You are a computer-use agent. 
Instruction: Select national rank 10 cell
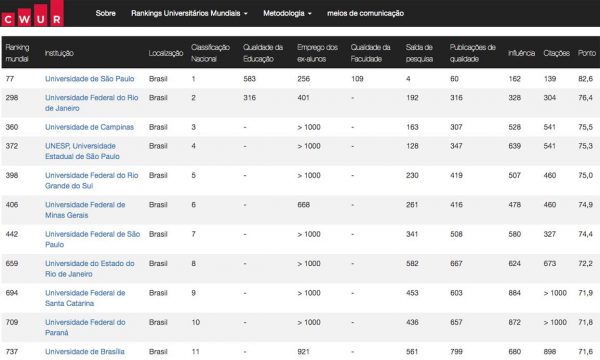(x=196, y=322)
